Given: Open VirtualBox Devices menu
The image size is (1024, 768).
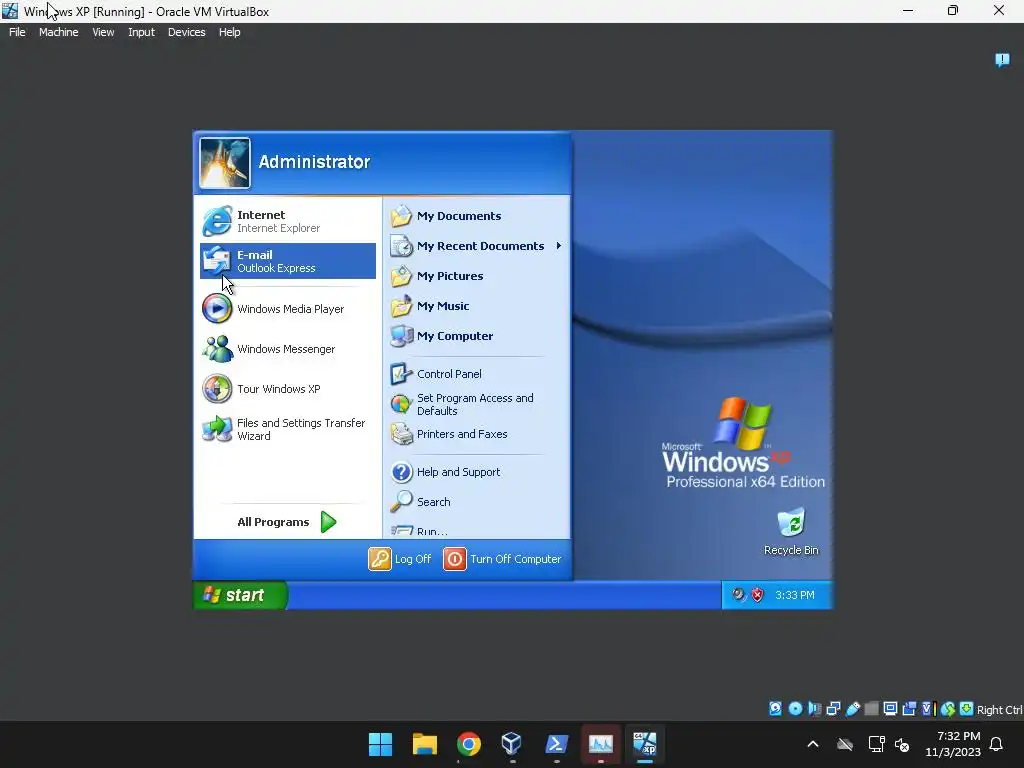Looking at the screenshot, I should point(187,32).
